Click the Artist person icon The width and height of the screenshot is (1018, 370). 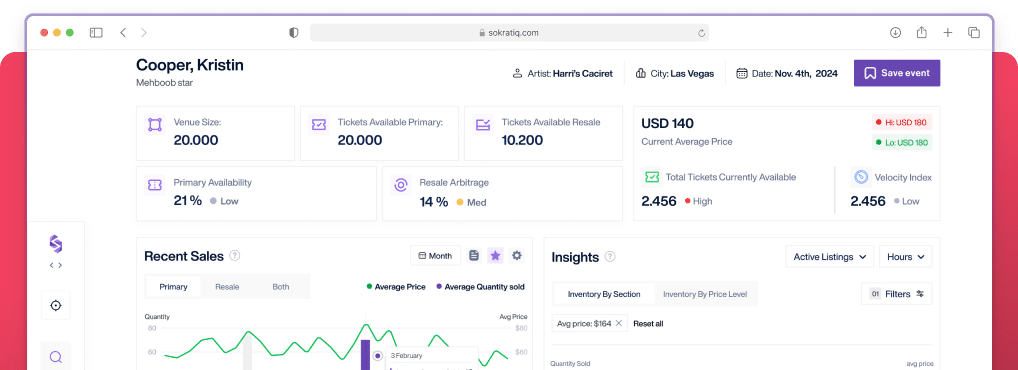coord(517,73)
